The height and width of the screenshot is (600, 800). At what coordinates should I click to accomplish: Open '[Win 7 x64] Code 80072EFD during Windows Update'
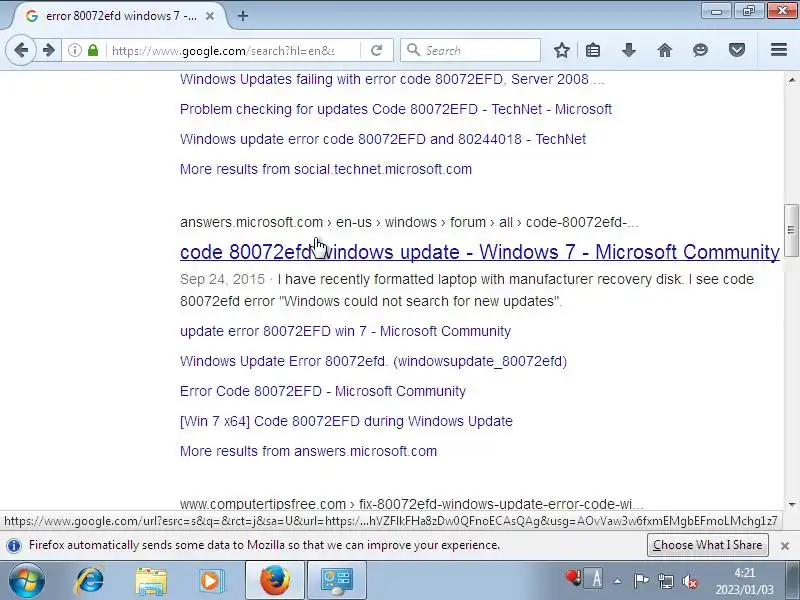[x=346, y=421]
